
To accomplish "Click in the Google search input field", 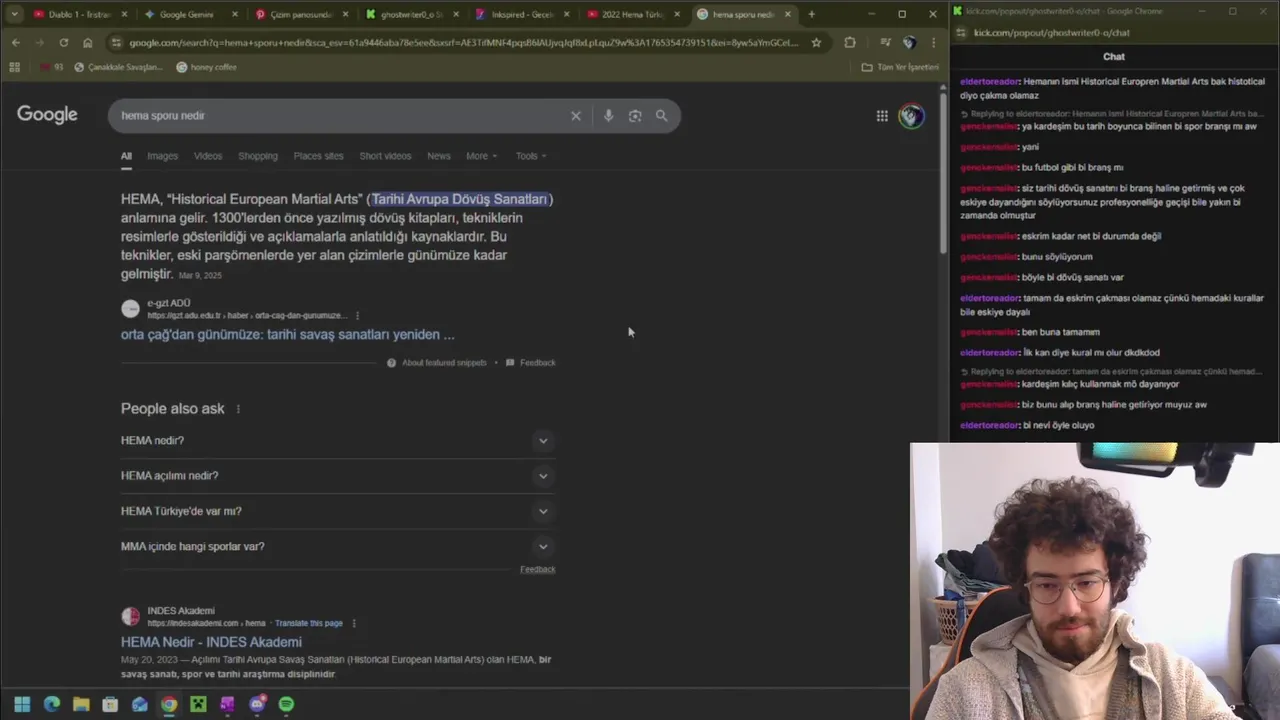I will point(340,116).
